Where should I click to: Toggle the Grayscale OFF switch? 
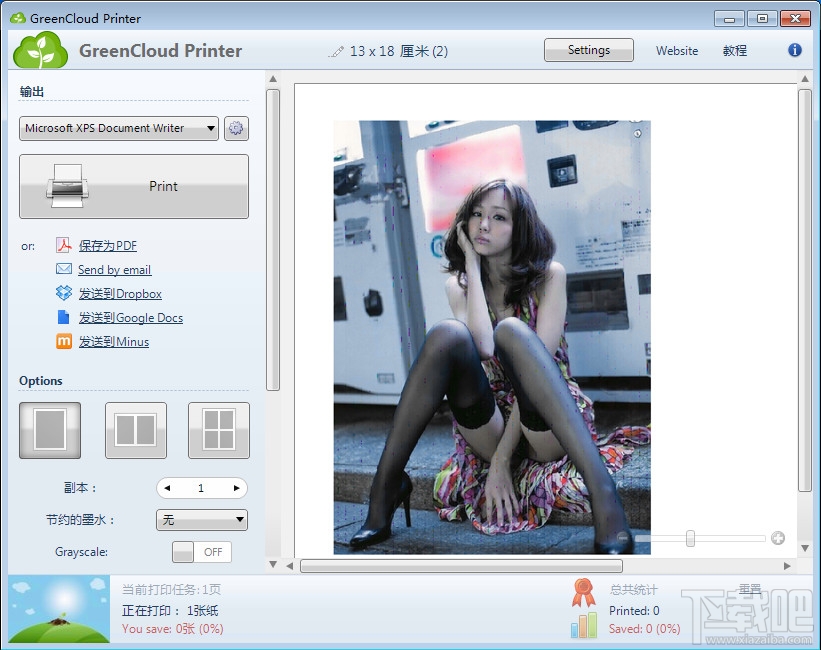[x=202, y=552]
